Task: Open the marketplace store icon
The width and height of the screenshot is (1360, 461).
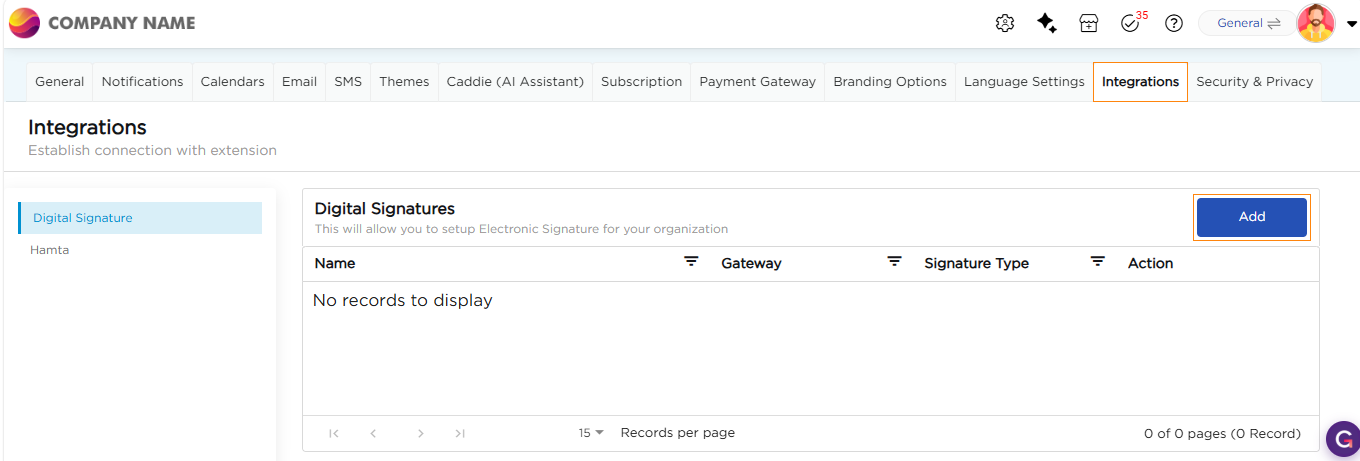Action: [1089, 23]
